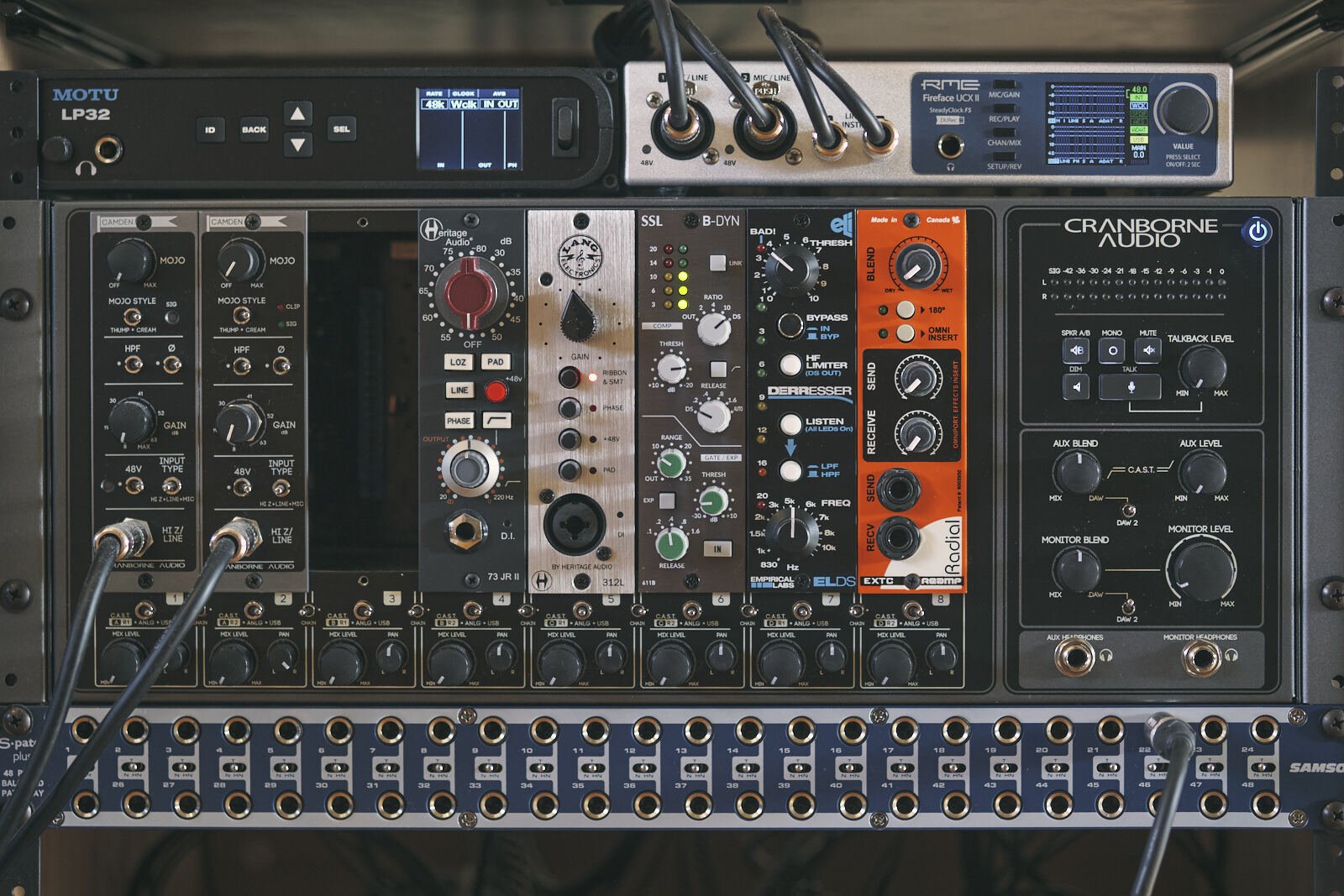Select the D.I. input jack on 73 JR II

[466, 530]
